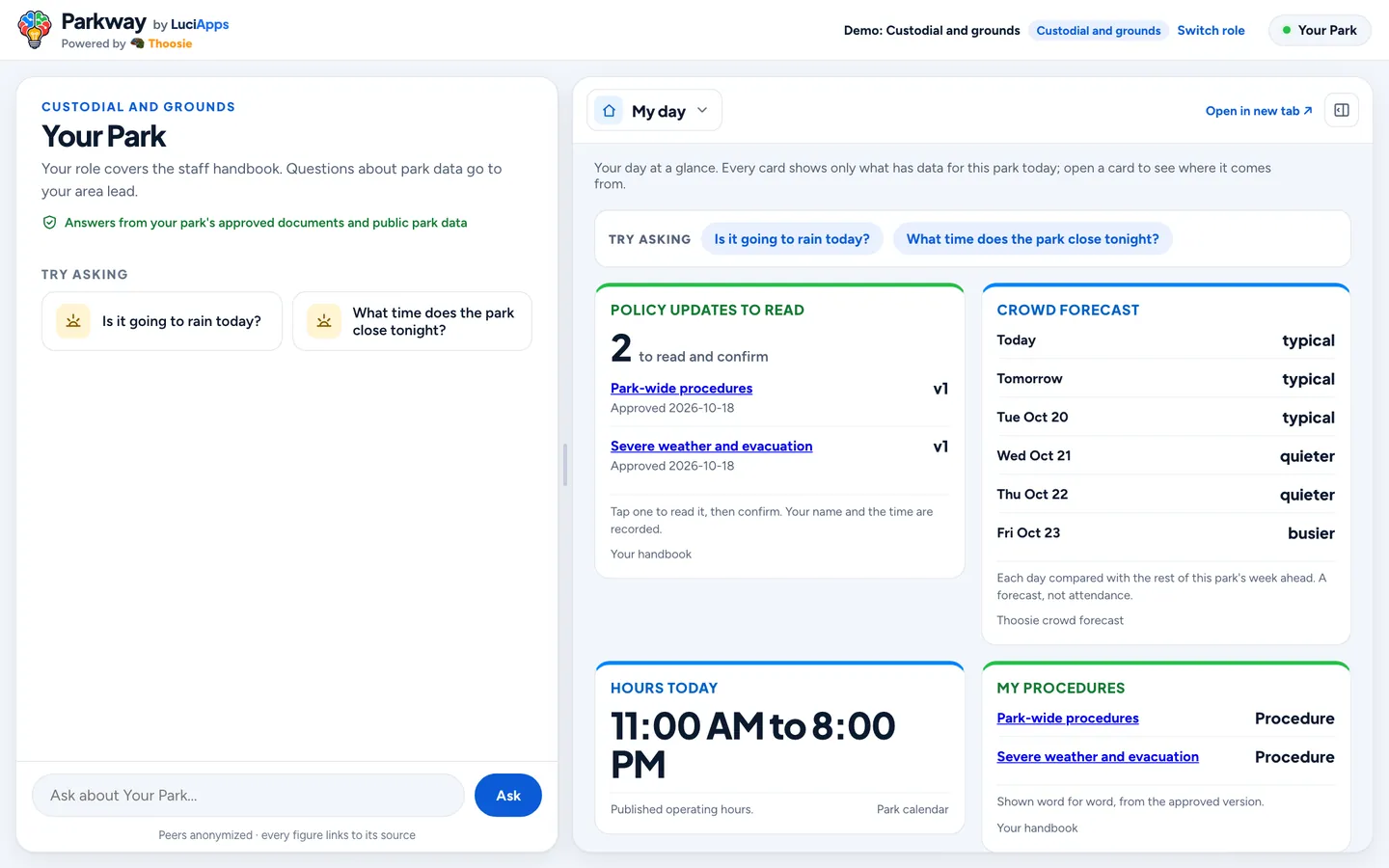
Task: Click the home icon beside My day
Action: coord(609,111)
